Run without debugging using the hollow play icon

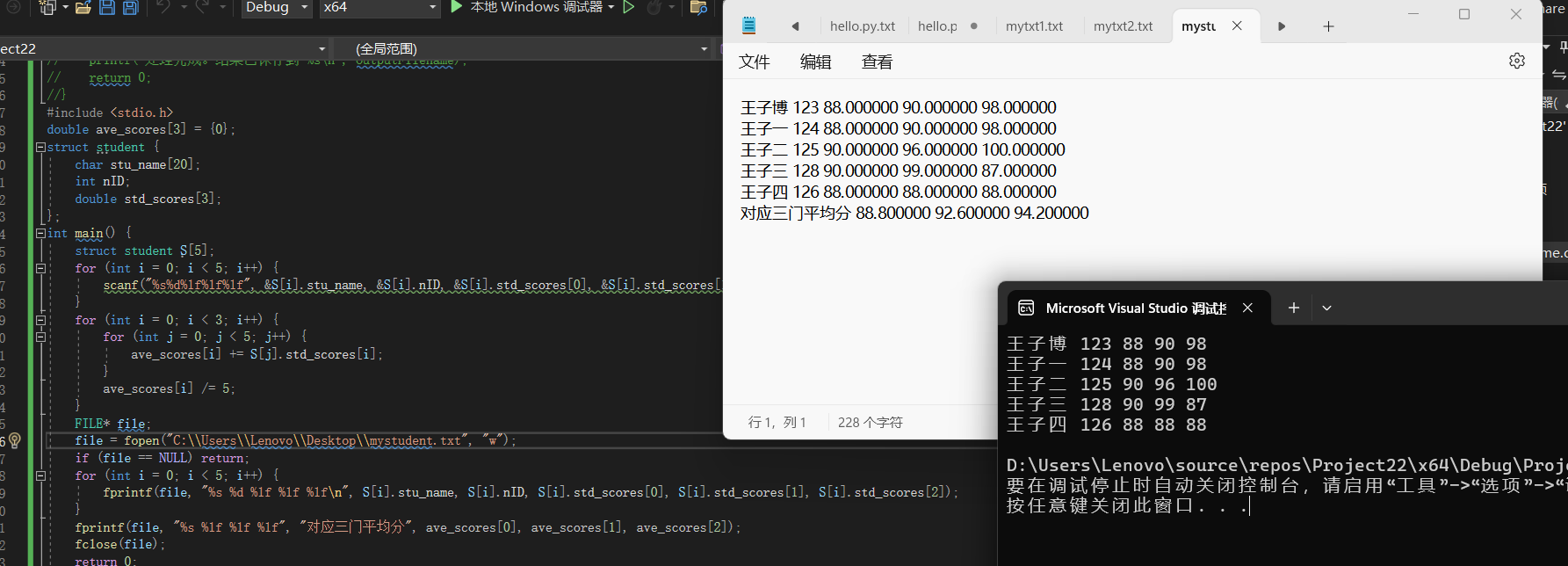tap(629, 7)
